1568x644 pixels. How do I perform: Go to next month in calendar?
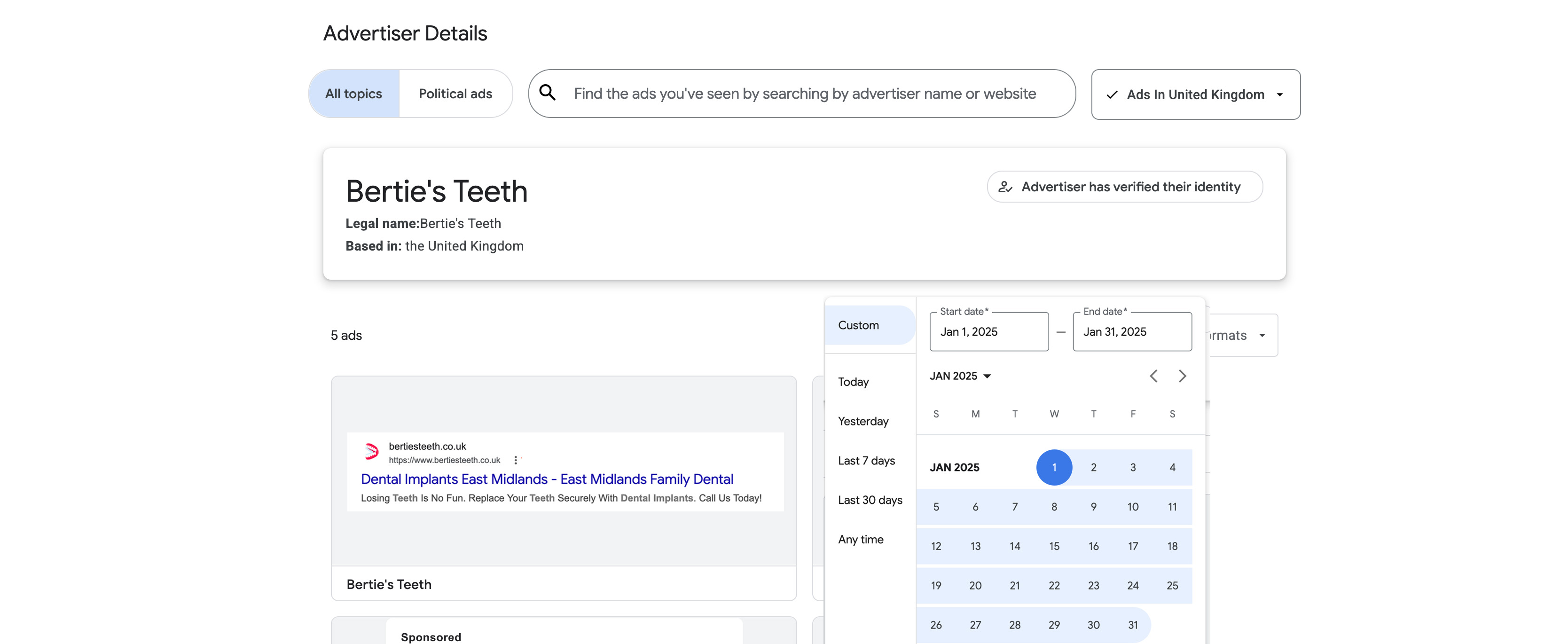pos(1182,376)
